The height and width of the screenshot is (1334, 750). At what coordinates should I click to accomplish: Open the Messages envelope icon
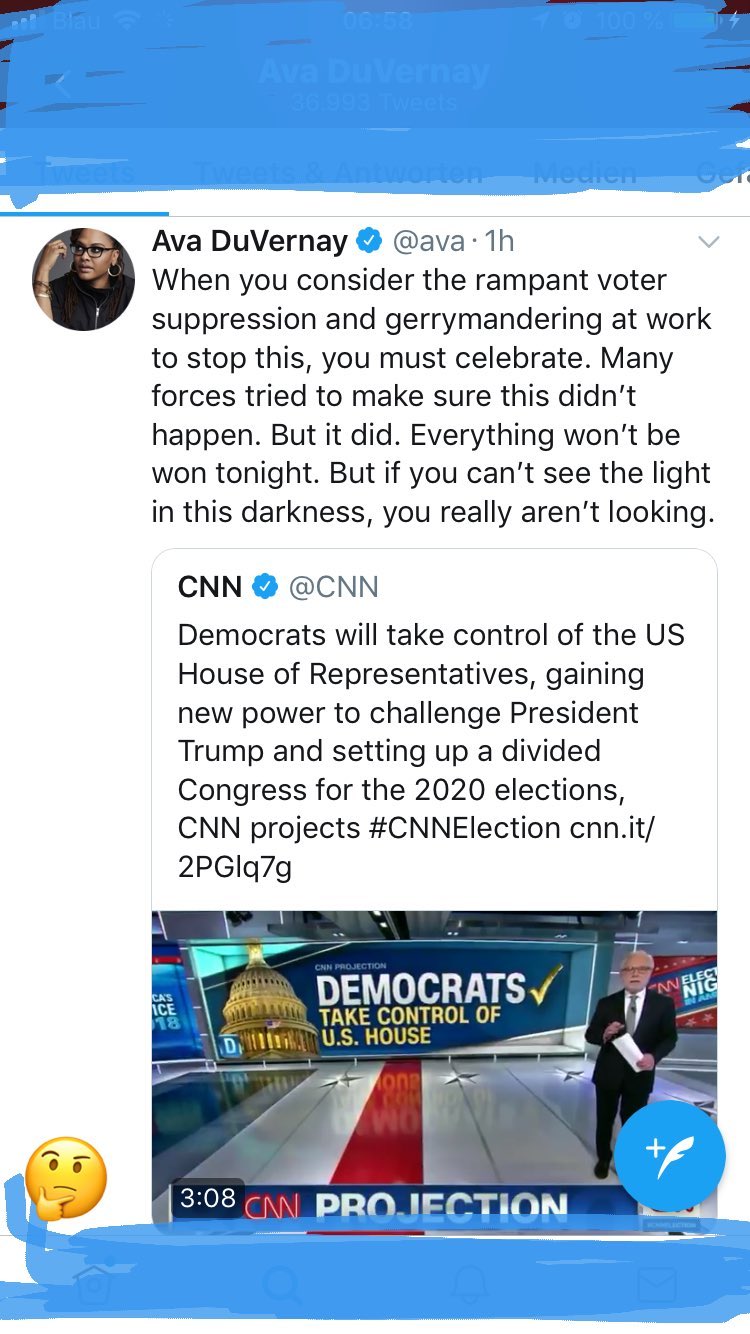pos(657,1284)
